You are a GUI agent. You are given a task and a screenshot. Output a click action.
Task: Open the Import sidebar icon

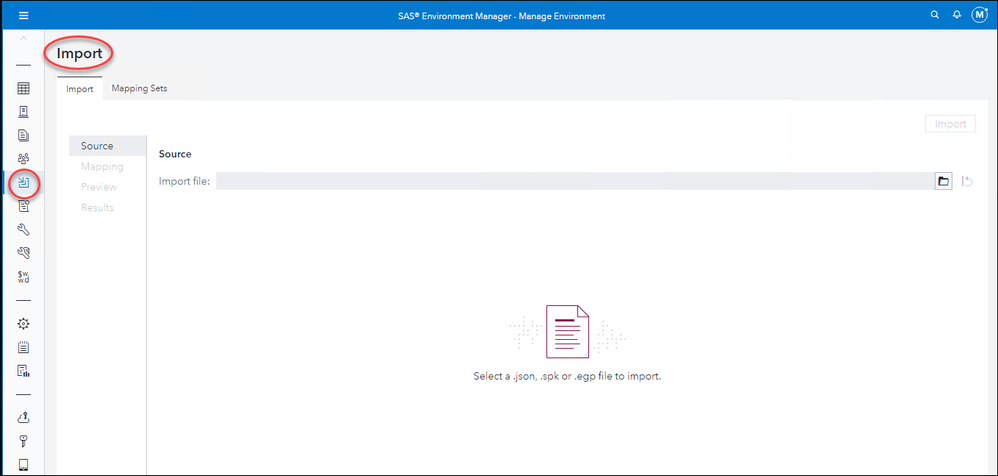click(x=24, y=183)
